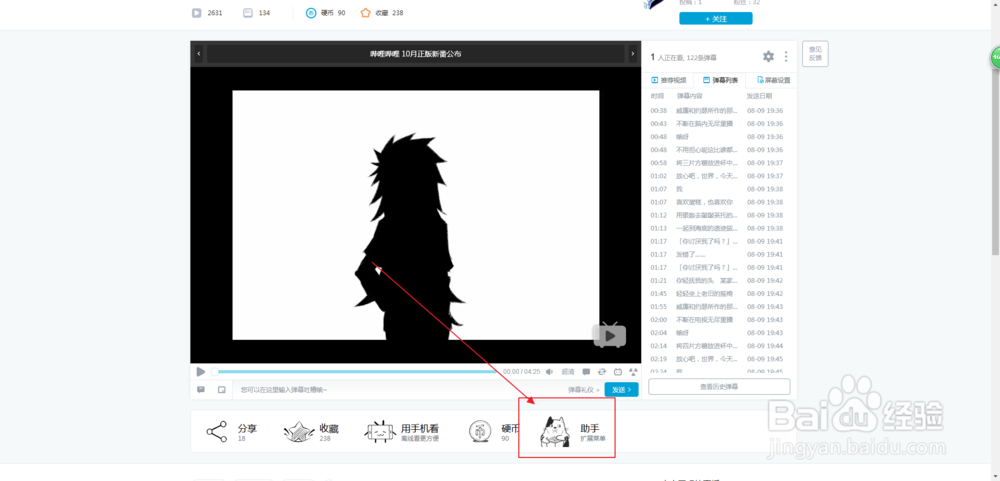Screen dimensions: 1000x481
Task: Click the green circular badge at right edge
Action: tap(995, 58)
